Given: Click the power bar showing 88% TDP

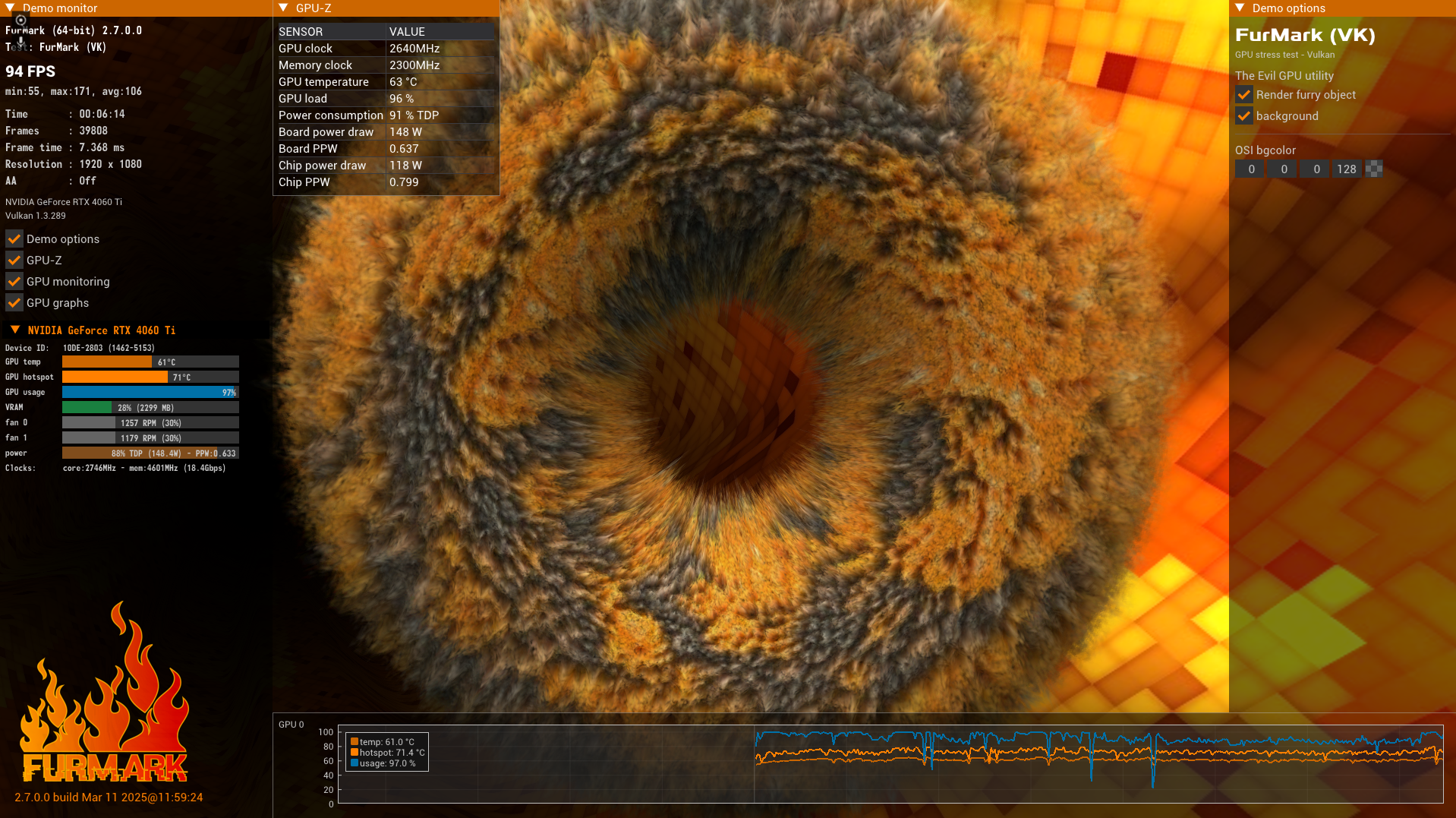Looking at the screenshot, I should click(x=150, y=453).
